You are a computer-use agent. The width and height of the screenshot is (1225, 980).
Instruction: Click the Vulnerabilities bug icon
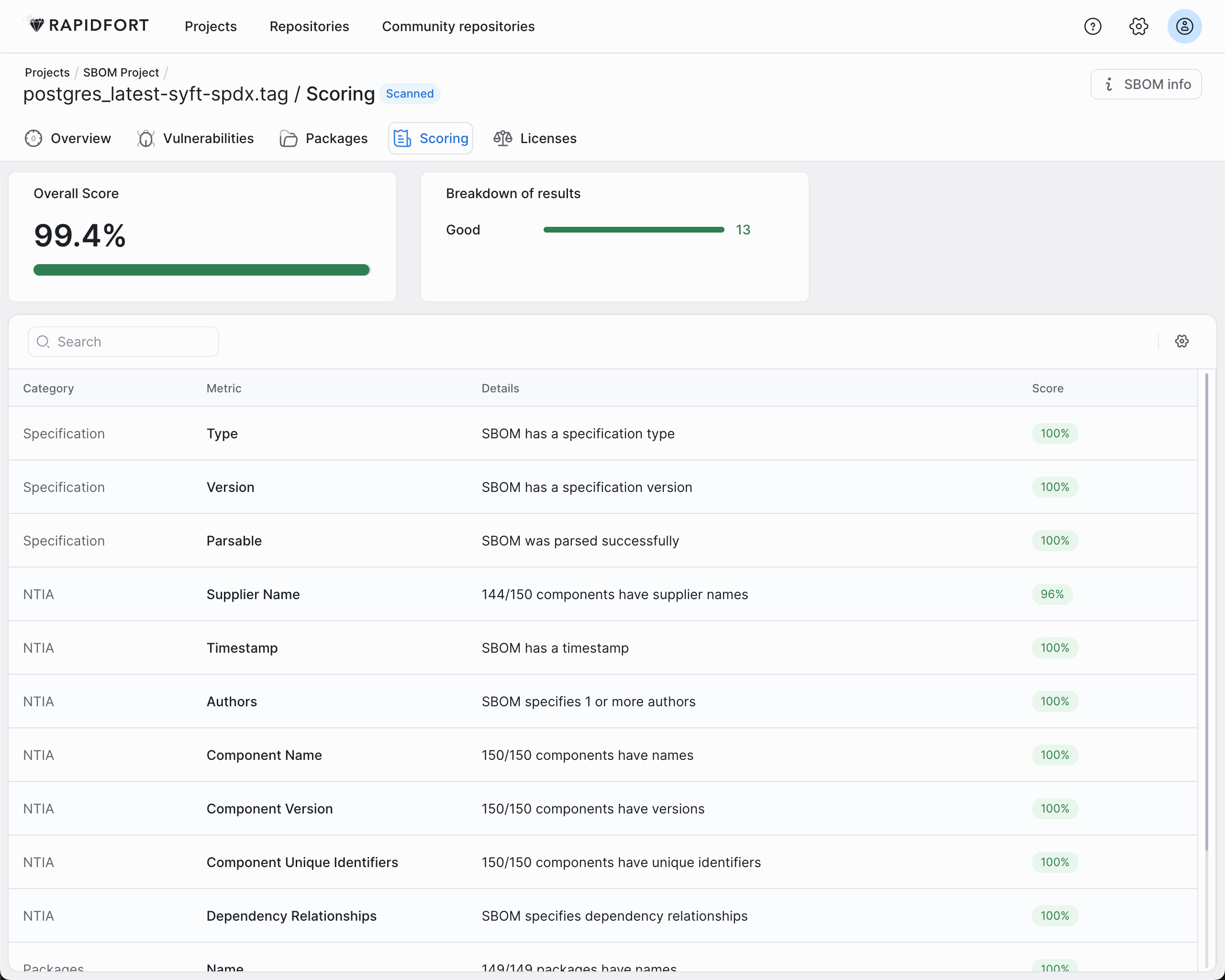(146, 139)
